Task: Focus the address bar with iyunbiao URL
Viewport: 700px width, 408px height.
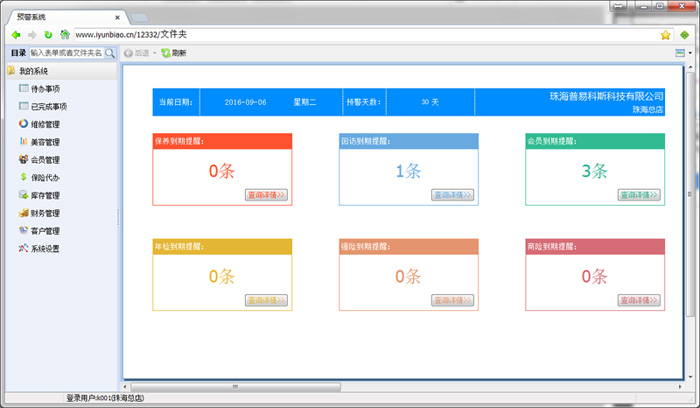Action: [x=366, y=35]
